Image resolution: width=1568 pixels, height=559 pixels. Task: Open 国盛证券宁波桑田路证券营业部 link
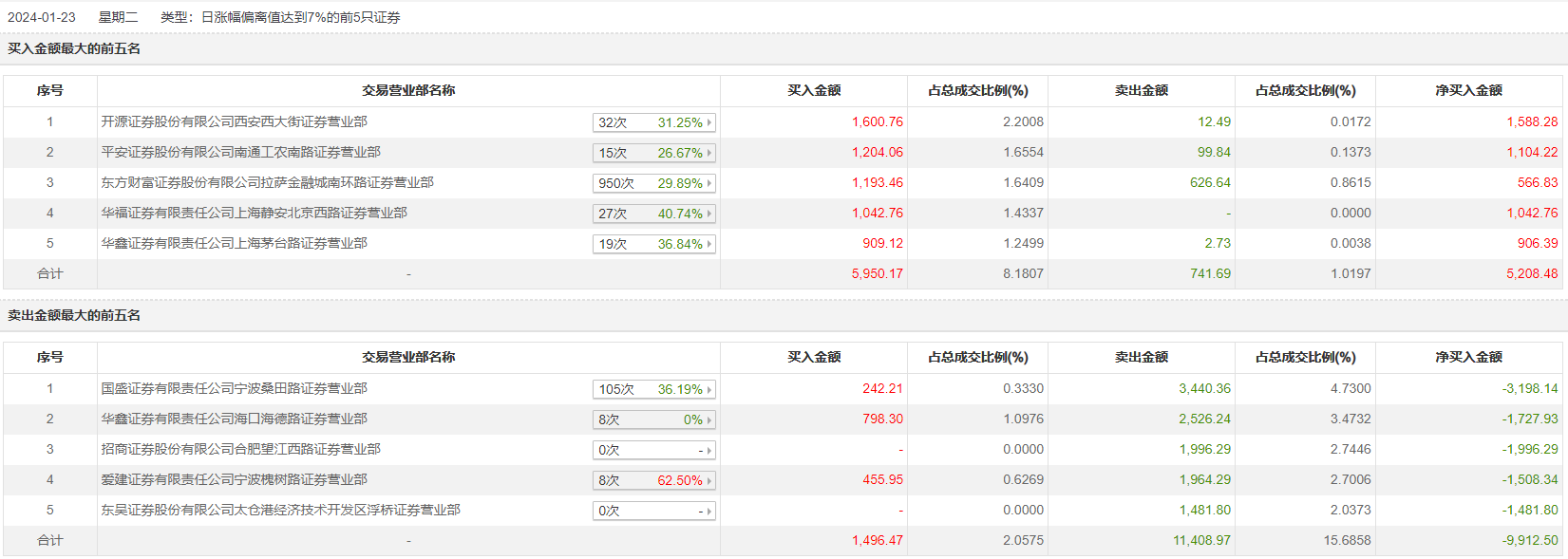[234, 389]
